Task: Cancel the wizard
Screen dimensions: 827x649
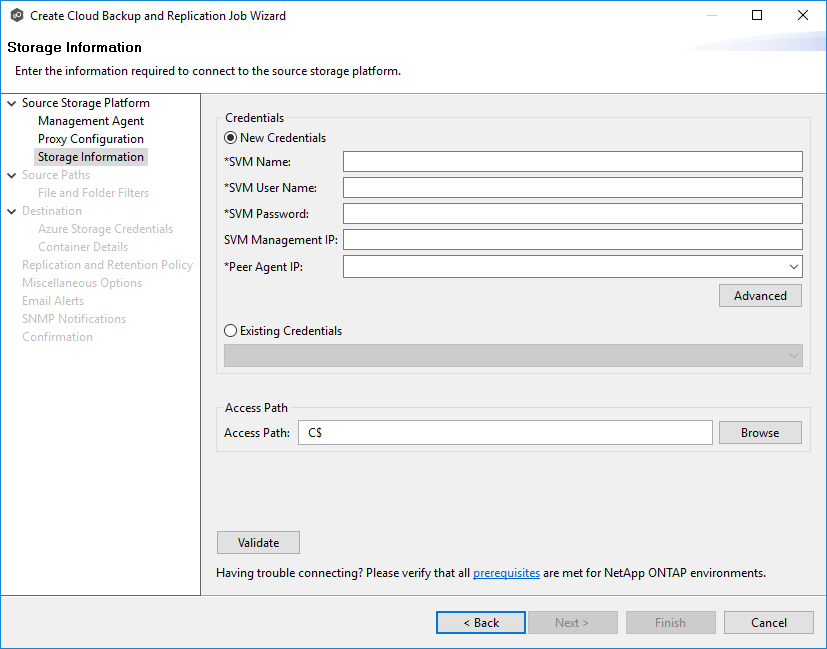Action: point(768,623)
